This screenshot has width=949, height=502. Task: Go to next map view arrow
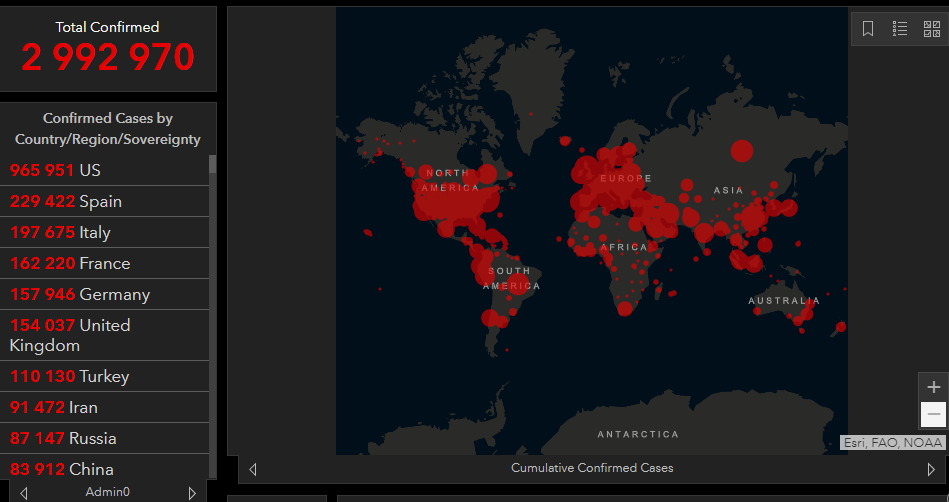932,469
